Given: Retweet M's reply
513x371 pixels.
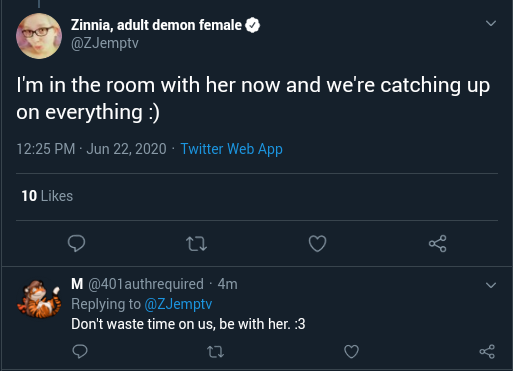Looking at the screenshot, I should [215, 352].
